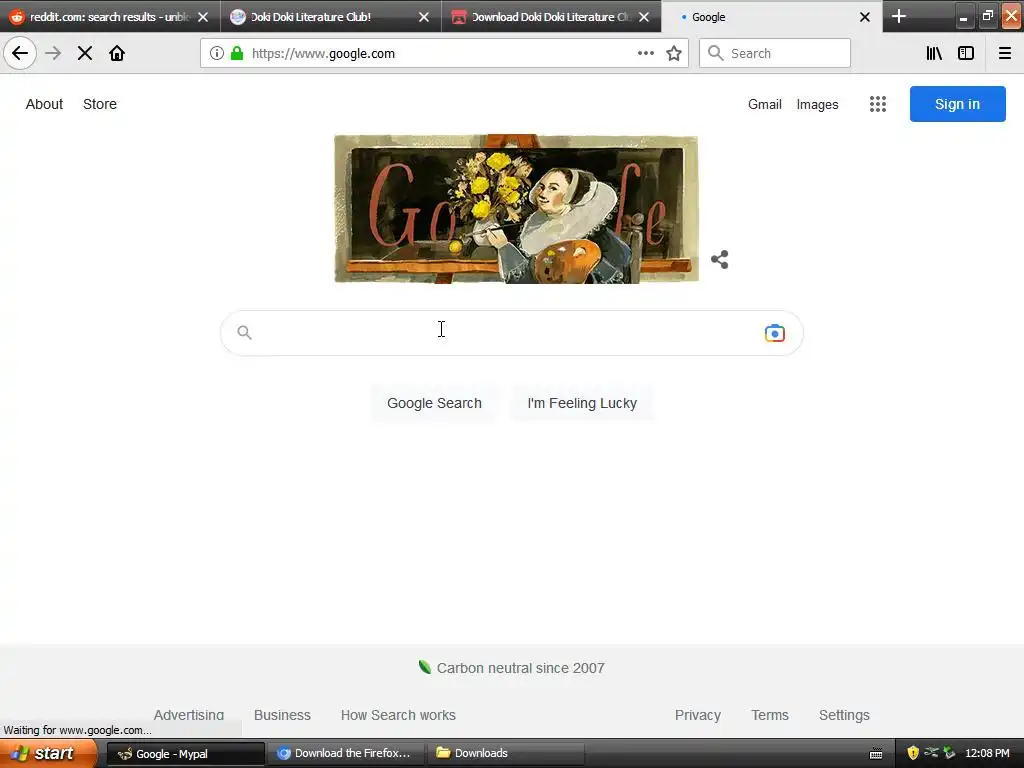
Task: Close the Google tab
Action: point(865,17)
